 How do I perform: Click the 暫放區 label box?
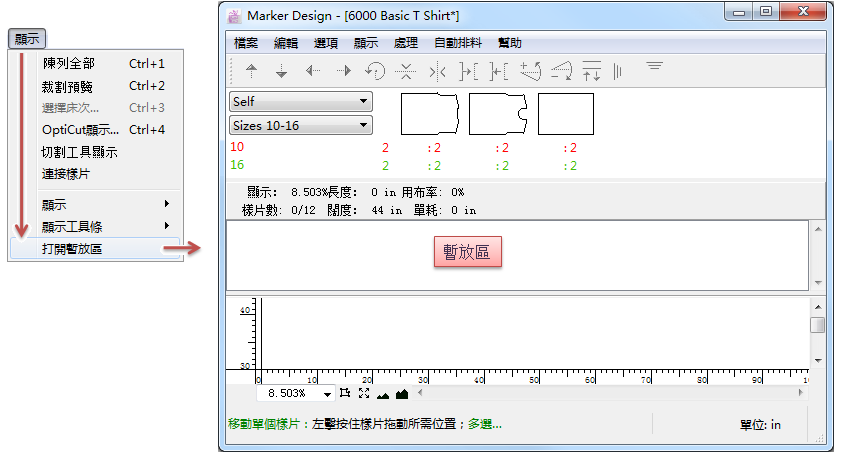coord(467,253)
